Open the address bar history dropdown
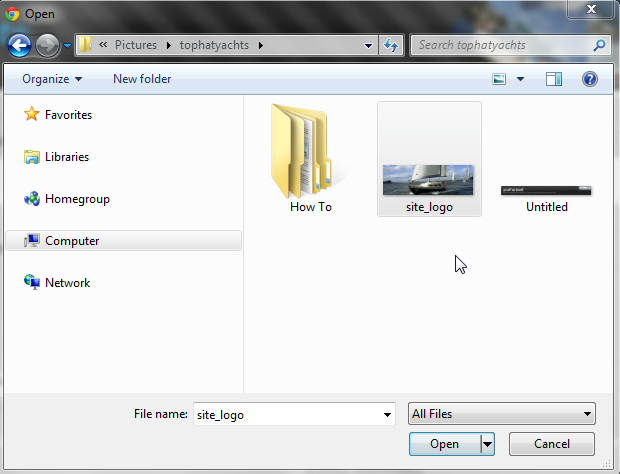Screen dimensions: 620x474 [368, 46]
